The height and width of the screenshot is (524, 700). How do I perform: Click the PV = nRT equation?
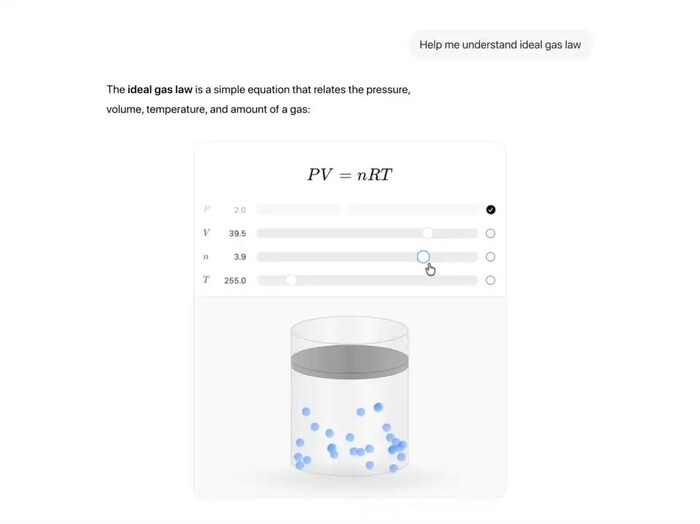(349, 175)
